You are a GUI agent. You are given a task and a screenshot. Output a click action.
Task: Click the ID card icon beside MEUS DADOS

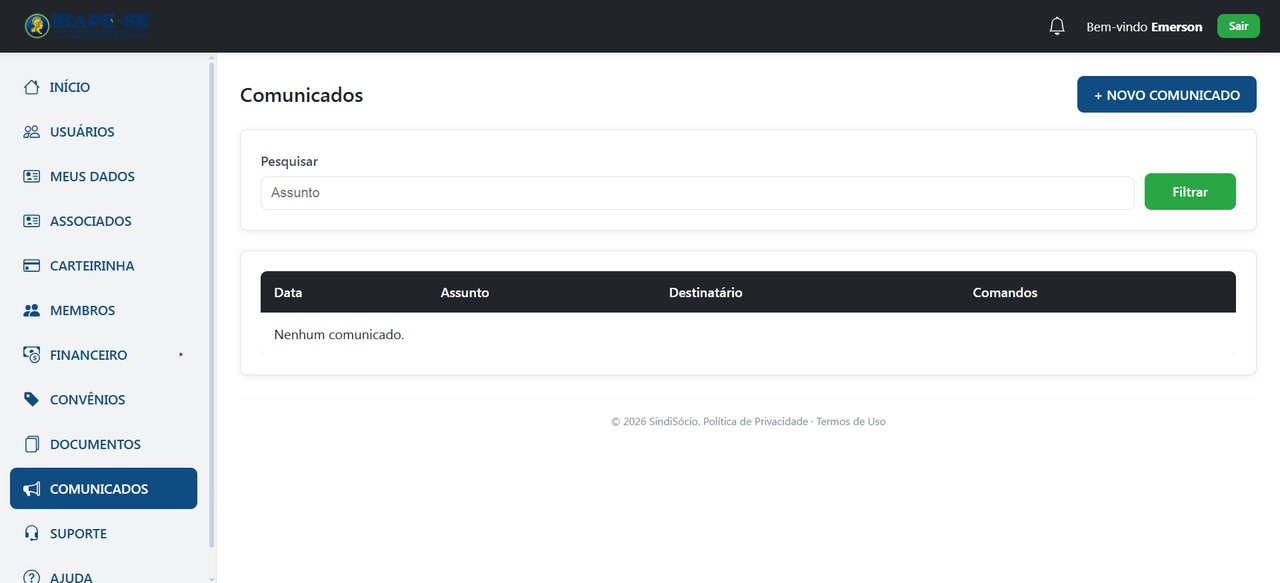tap(32, 176)
